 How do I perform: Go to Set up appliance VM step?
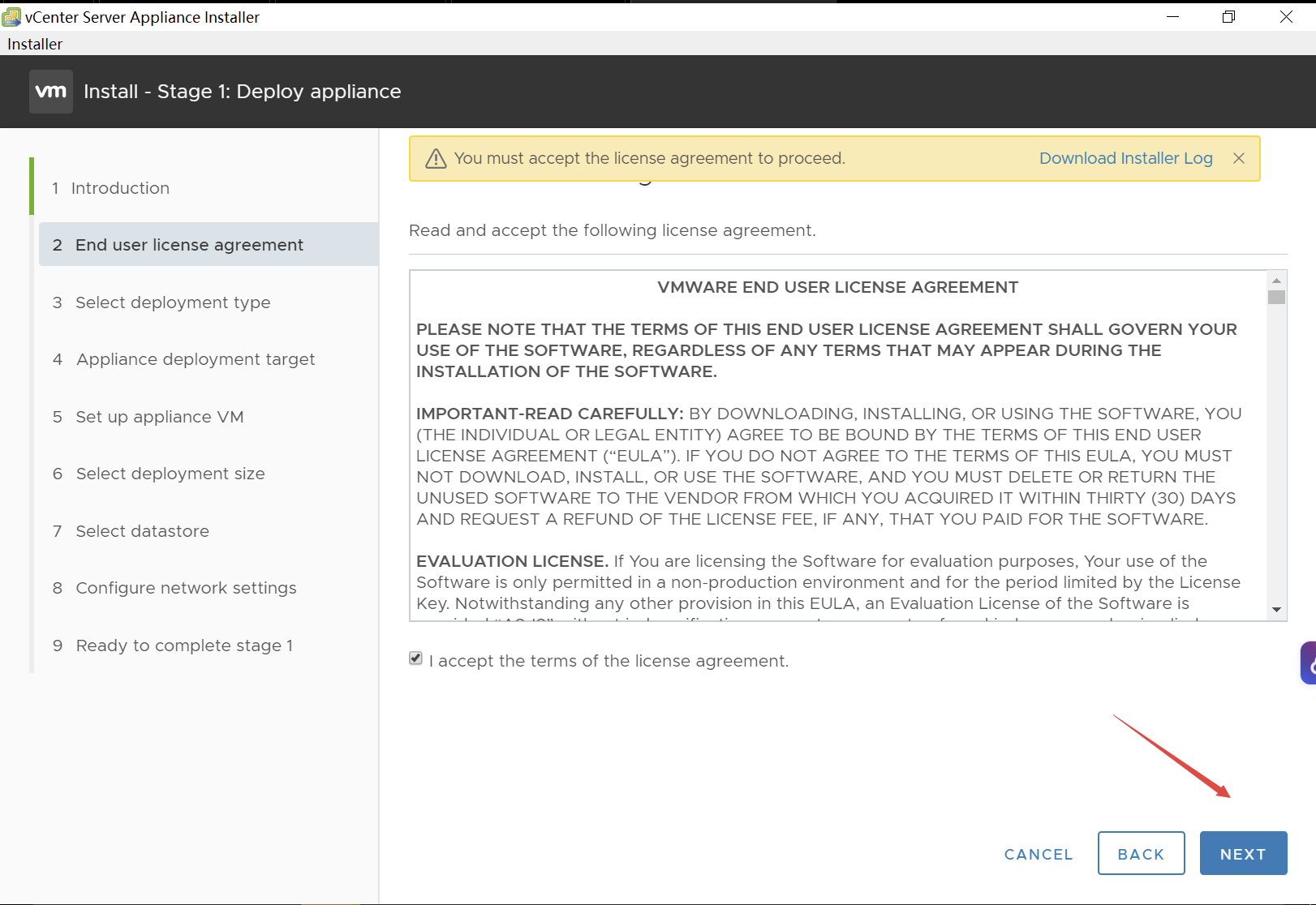point(148,417)
